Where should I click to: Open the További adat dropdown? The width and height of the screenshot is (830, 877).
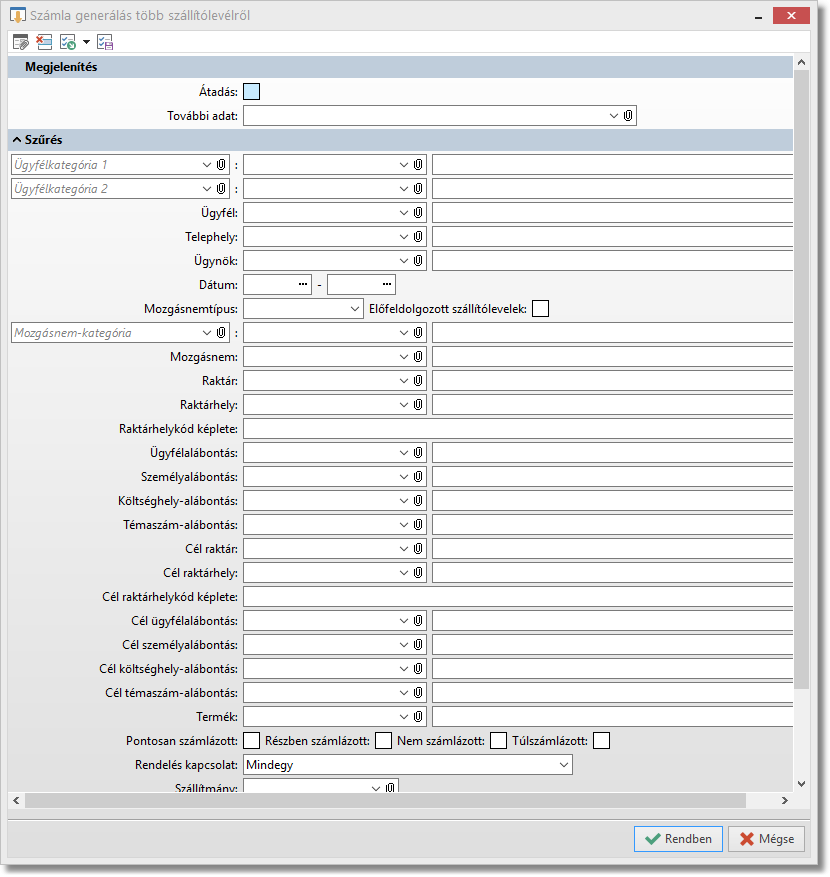coord(614,116)
